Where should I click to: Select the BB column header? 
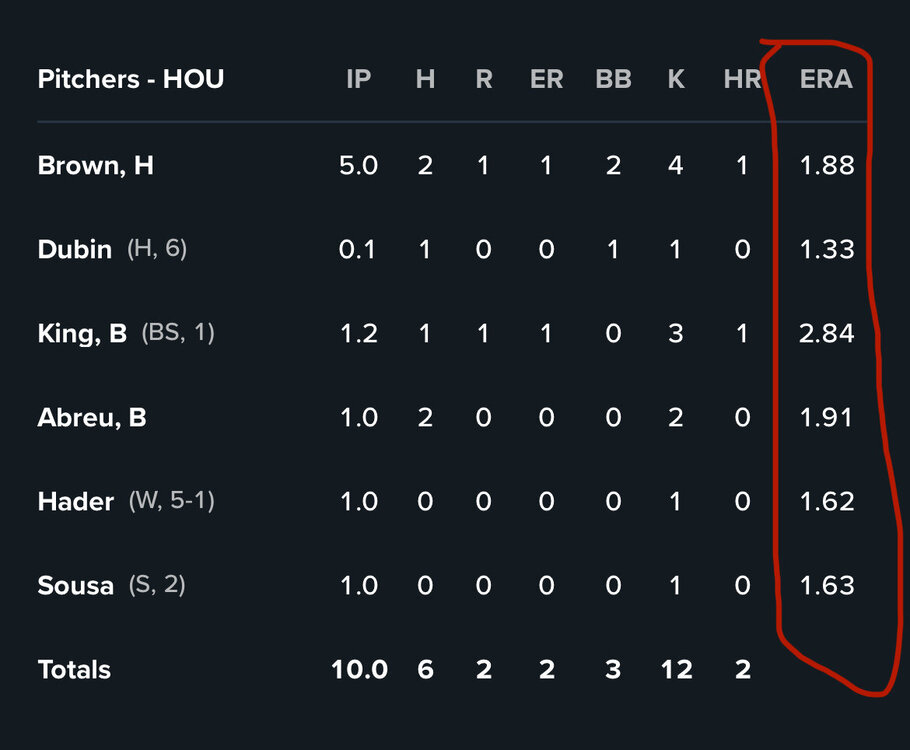click(x=613, y=79)
